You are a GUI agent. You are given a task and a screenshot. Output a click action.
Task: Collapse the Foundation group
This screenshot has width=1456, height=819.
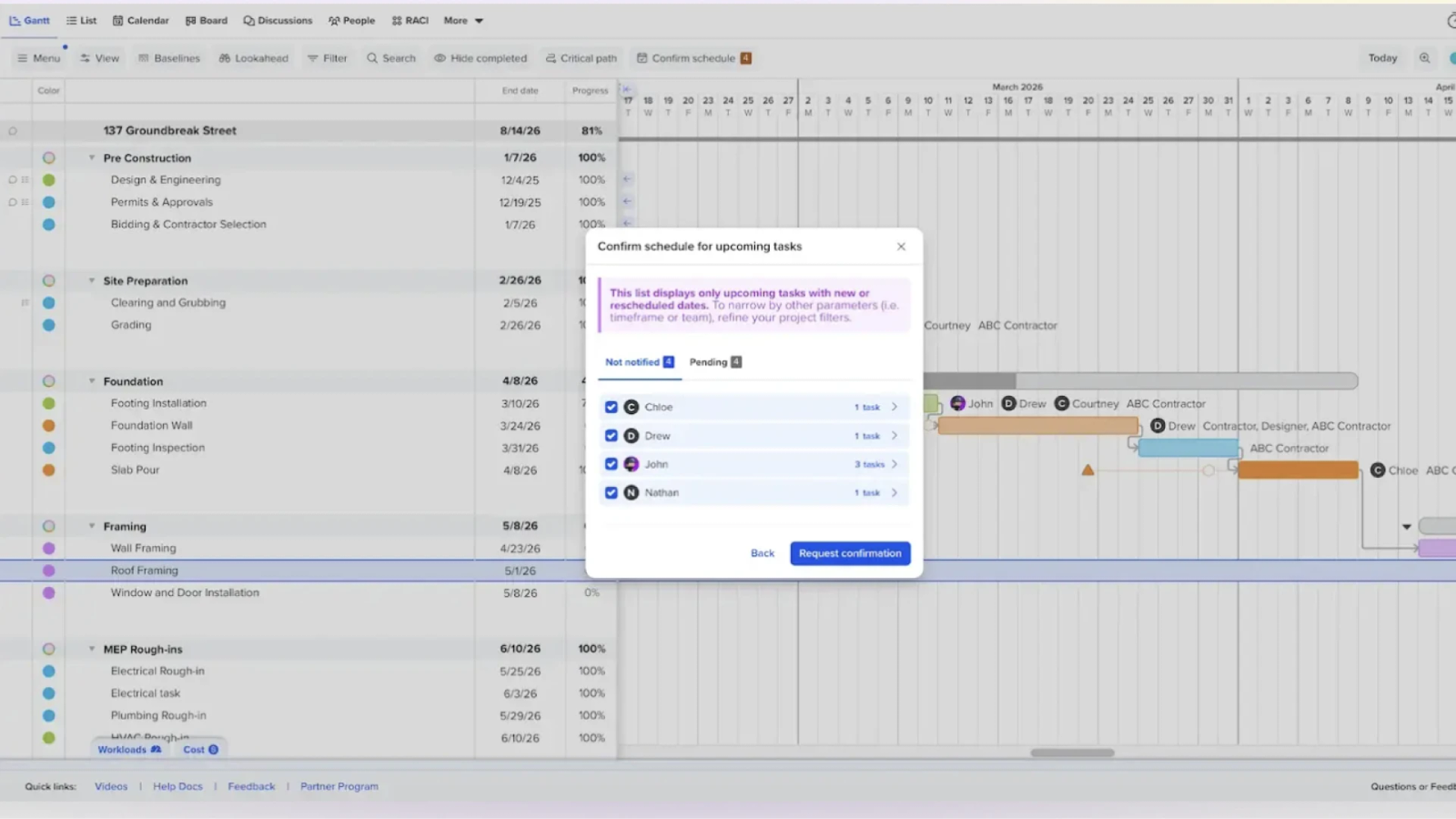(92, 381)
